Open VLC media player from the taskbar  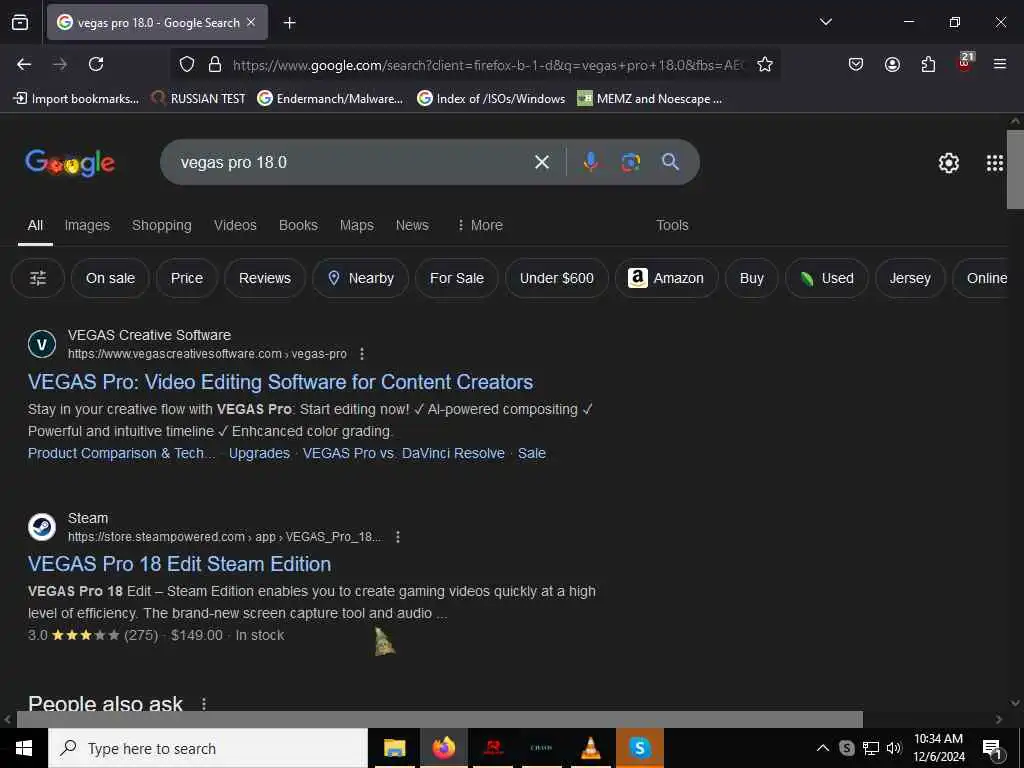point(591,748)
